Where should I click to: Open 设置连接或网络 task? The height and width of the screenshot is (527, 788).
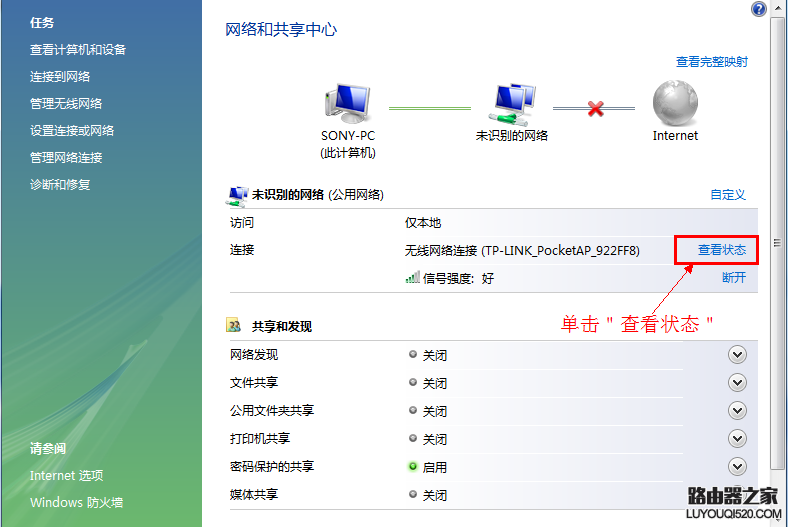(x=72, y=131)
